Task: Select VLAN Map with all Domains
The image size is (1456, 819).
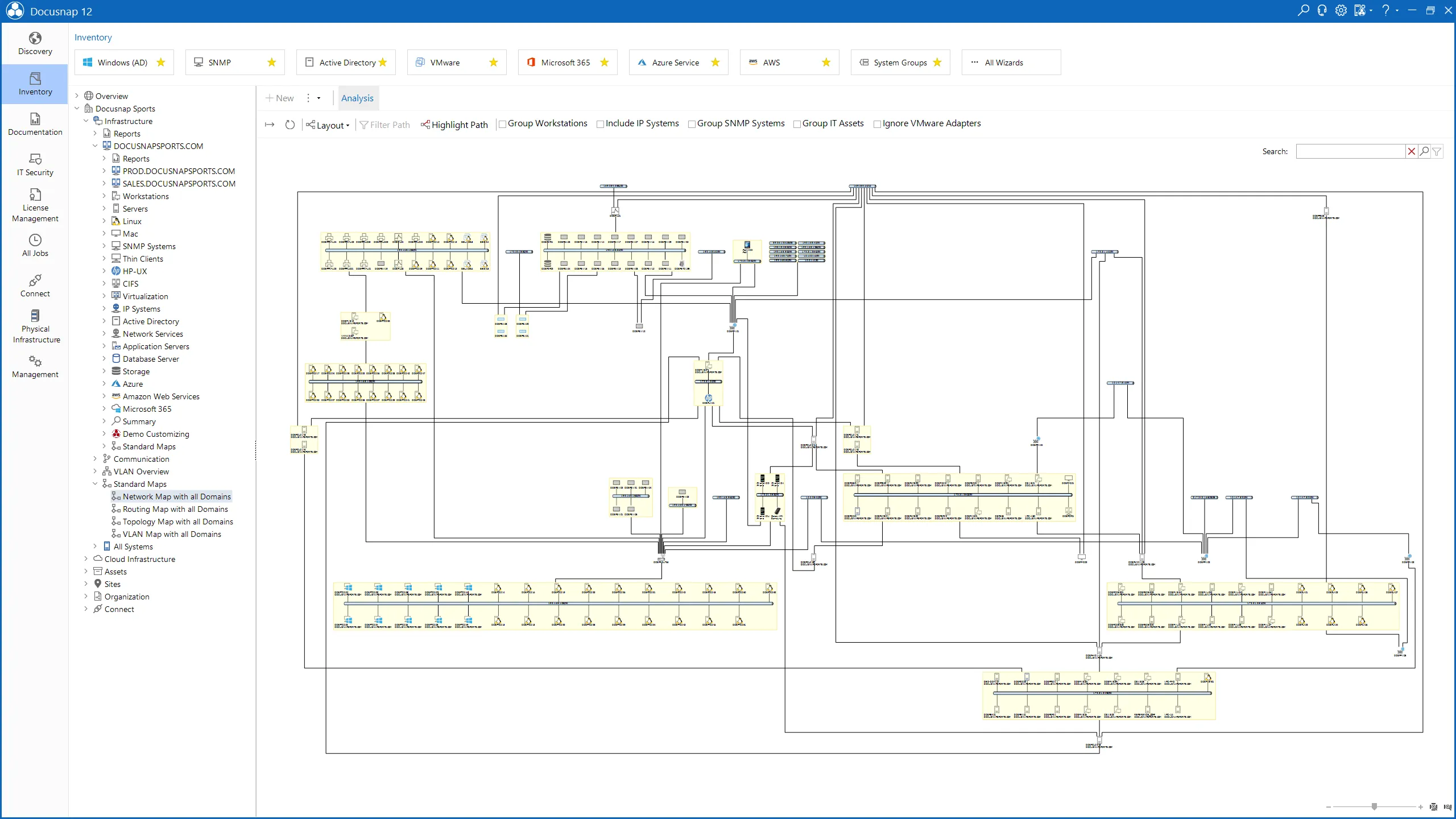Action: tap(172, 534)
